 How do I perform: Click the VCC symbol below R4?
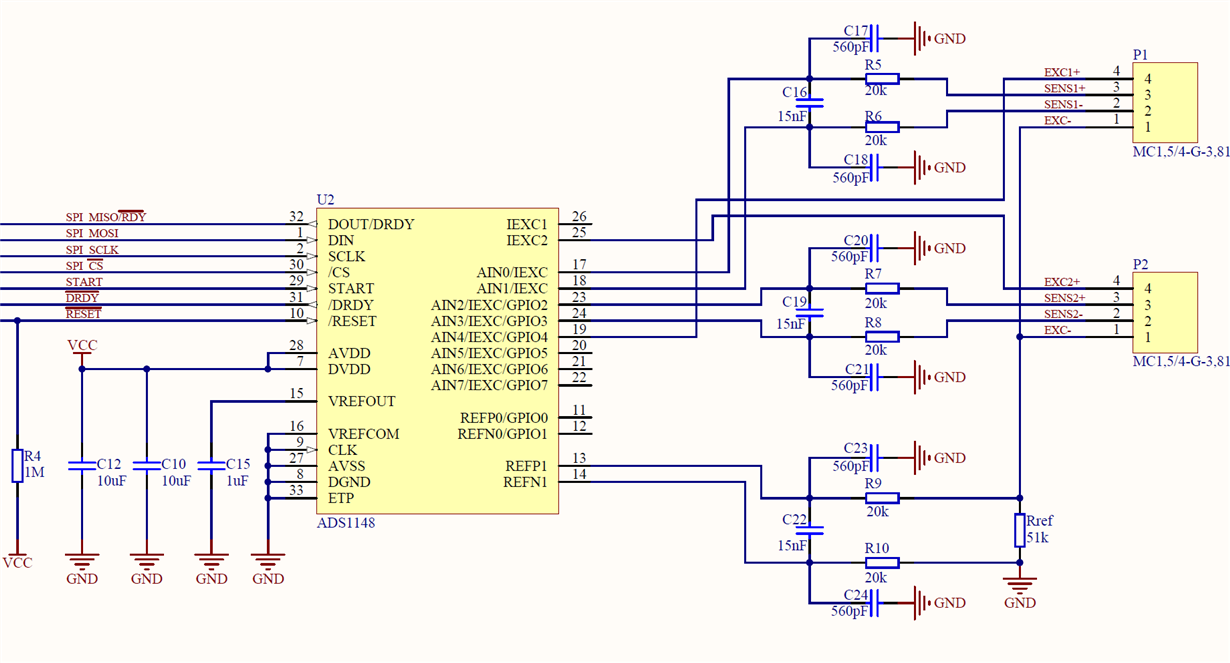[17, 558]
